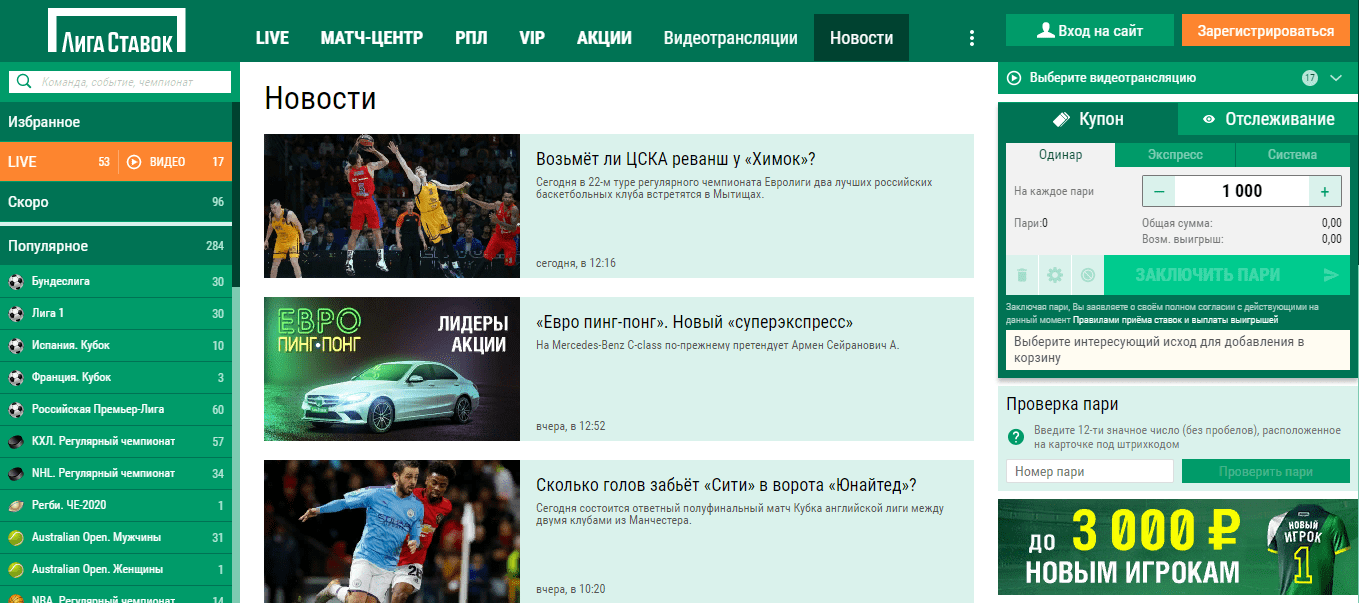Click the Зарегистрироваться button
The height and width of the screenshot is (603, 1359).
coord(1265,31)
